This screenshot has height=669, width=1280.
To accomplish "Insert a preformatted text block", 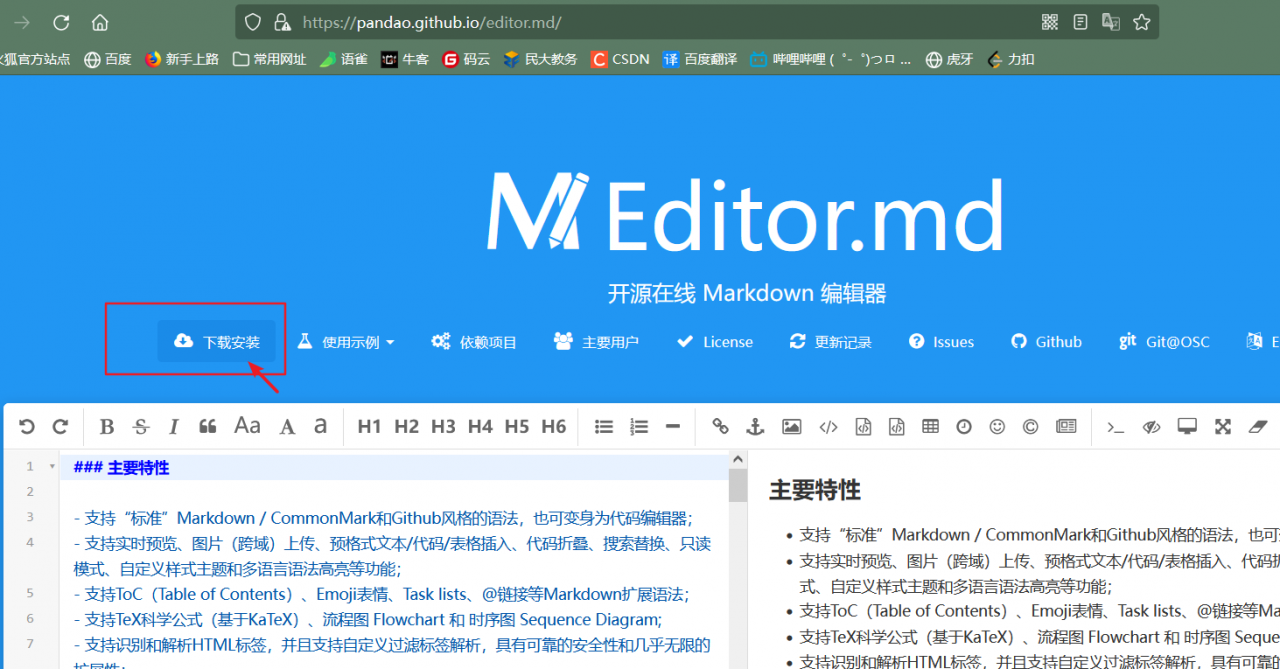I will point(863,427).
